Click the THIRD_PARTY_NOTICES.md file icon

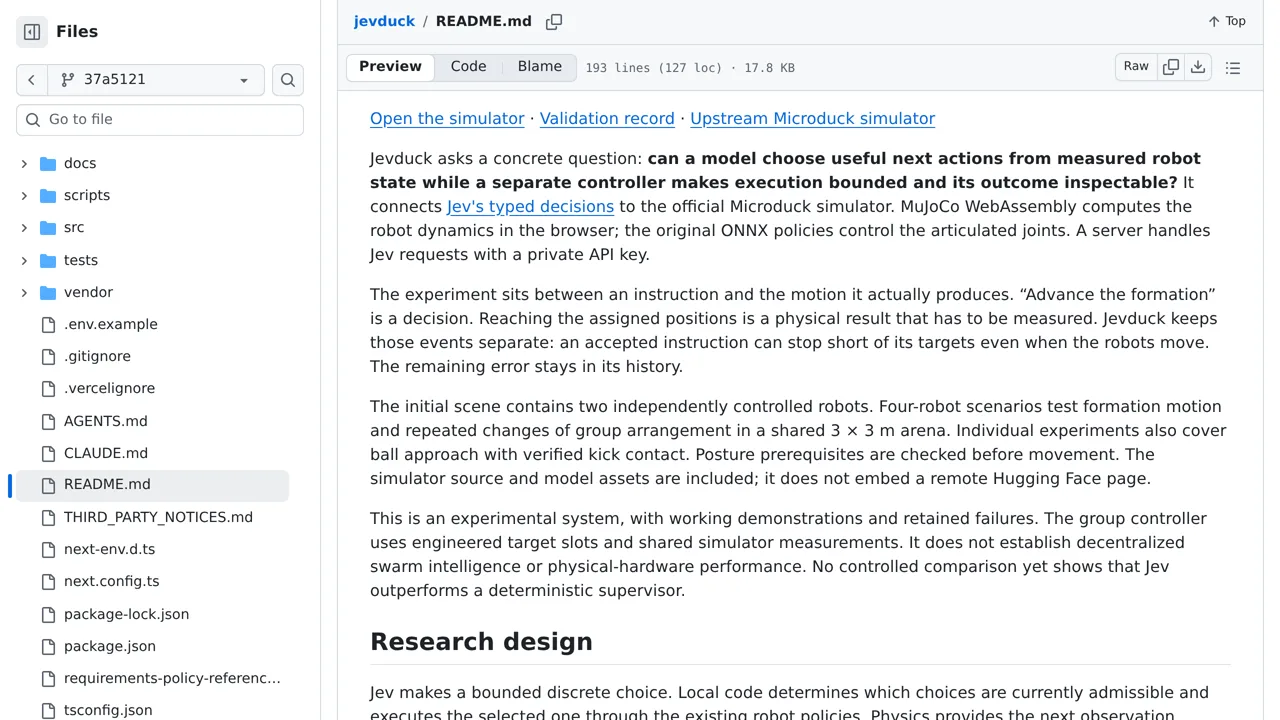[x=48, y=518]
